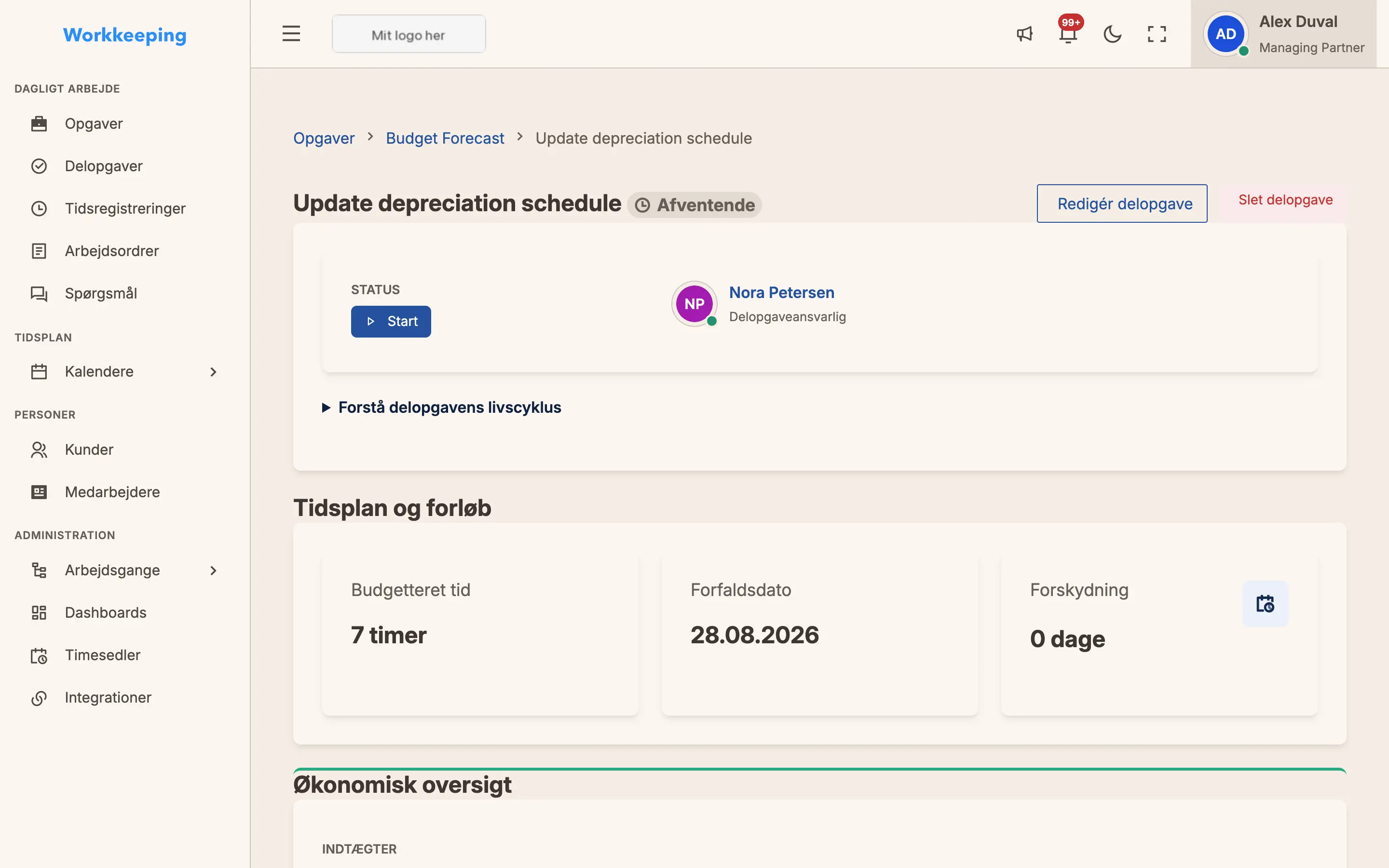1389x868 pixels.
Task: Click the reschedule icon in Forskydning card
Action: tap(1265, 604)
